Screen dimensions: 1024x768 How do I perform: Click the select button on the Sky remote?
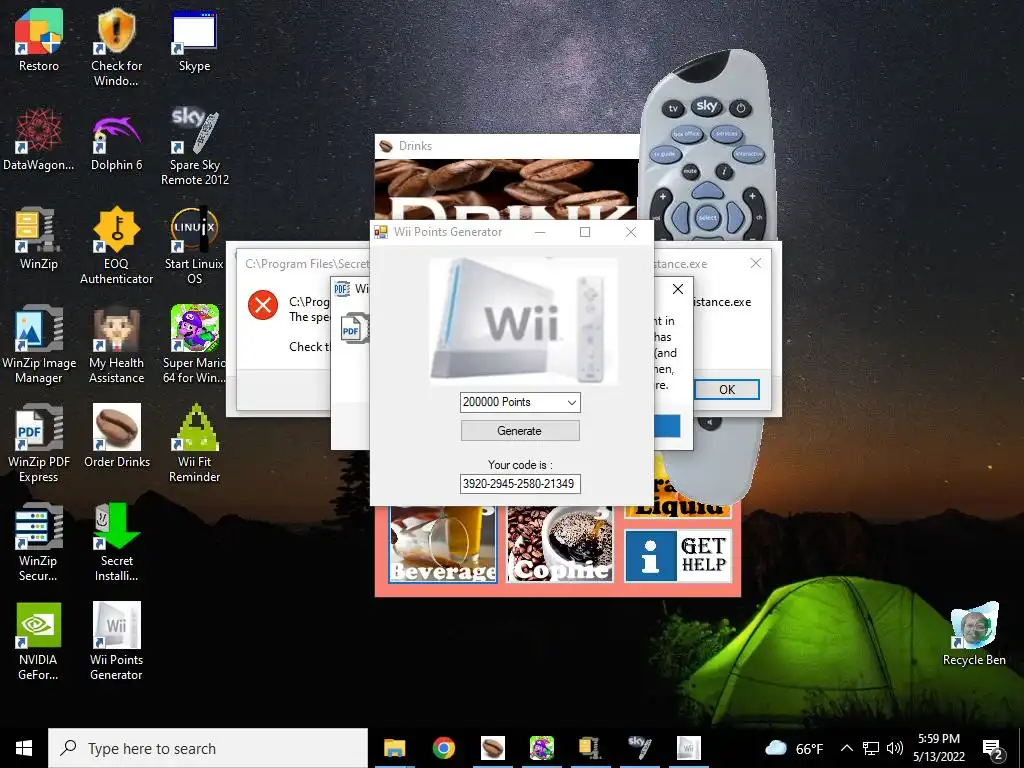(707, 217)
